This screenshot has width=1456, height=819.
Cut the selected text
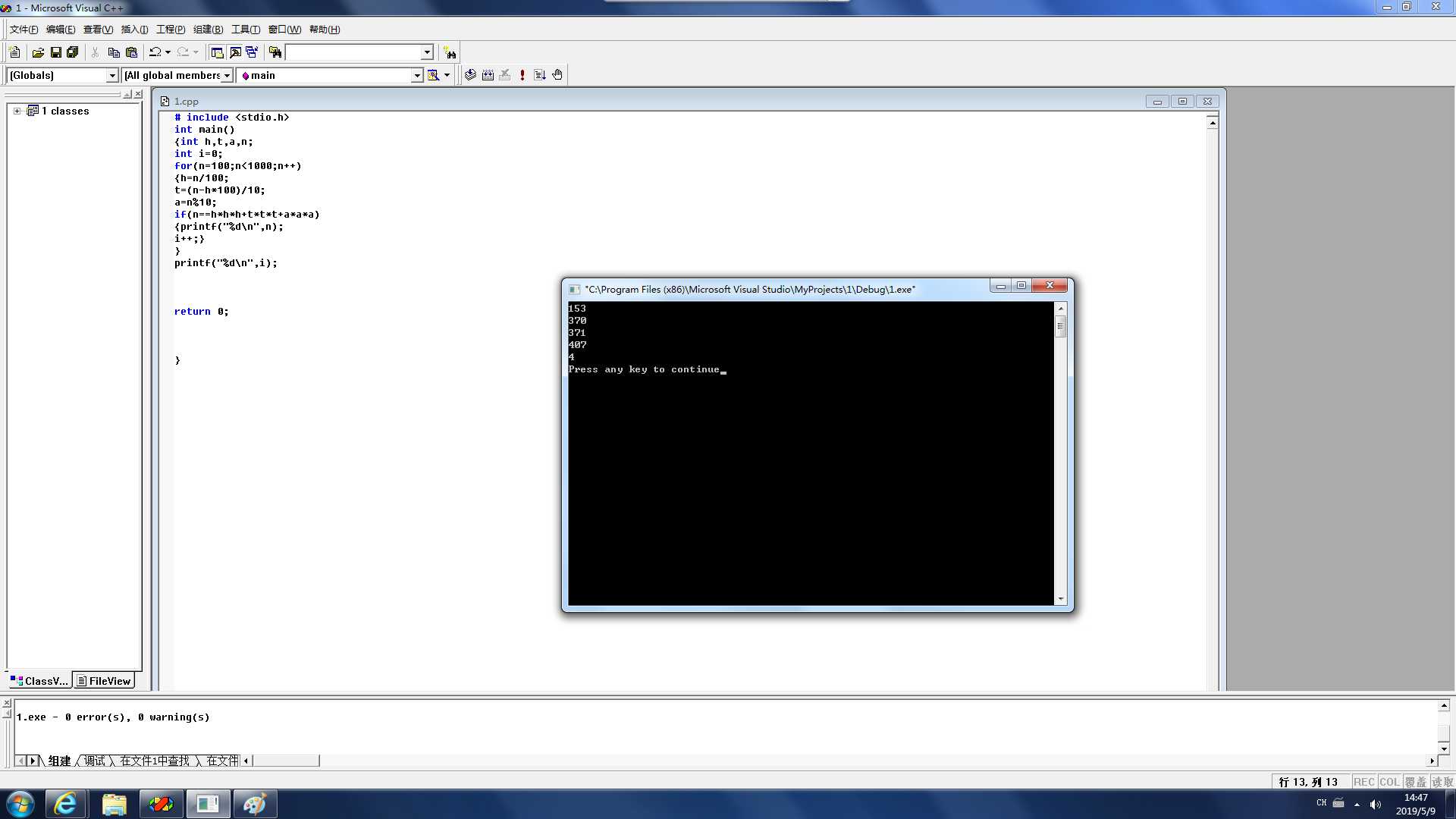(96, 52)
